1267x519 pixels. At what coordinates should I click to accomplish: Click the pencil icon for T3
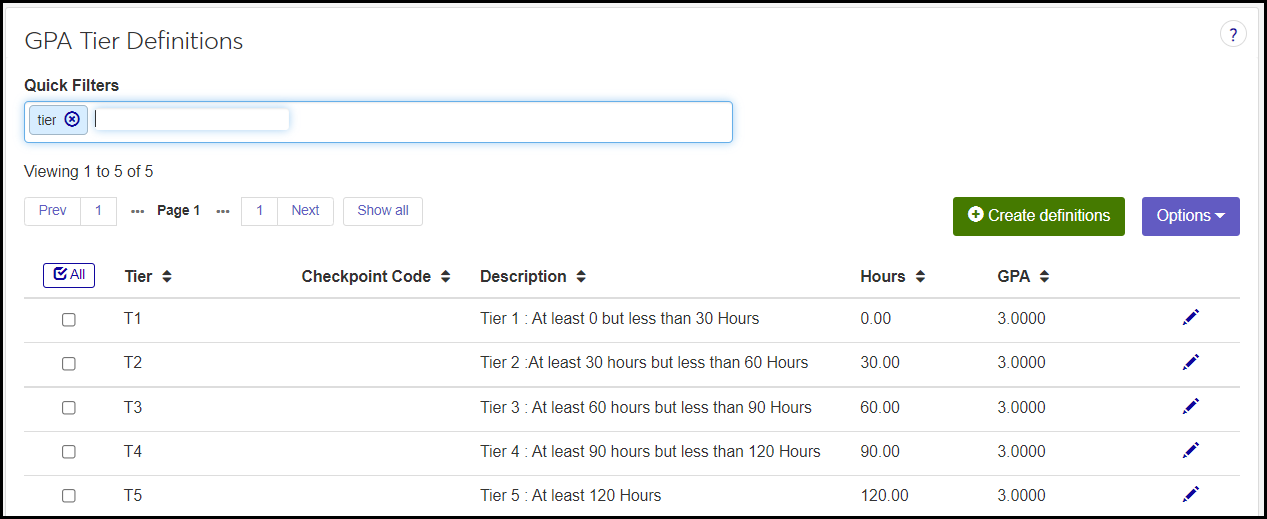point(1190,406)
